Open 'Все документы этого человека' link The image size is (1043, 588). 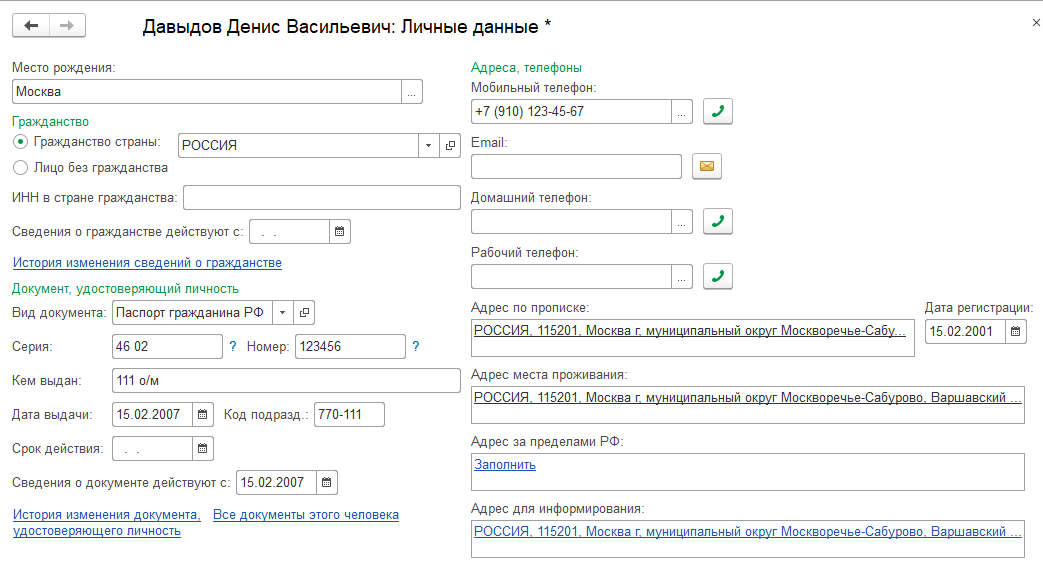pyautogui.click(x=306, y=515)
